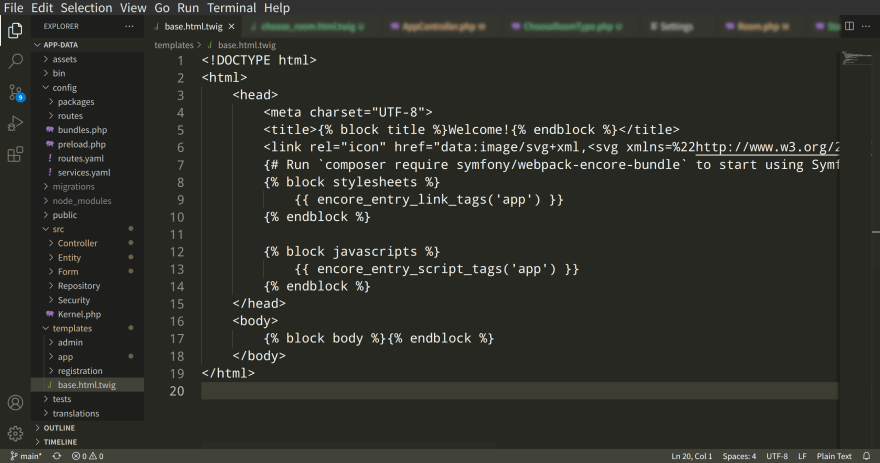Screen dimensions: 880x463
Task: Click base.html.twig in the breadcrumb
Action: click(247, 45)
